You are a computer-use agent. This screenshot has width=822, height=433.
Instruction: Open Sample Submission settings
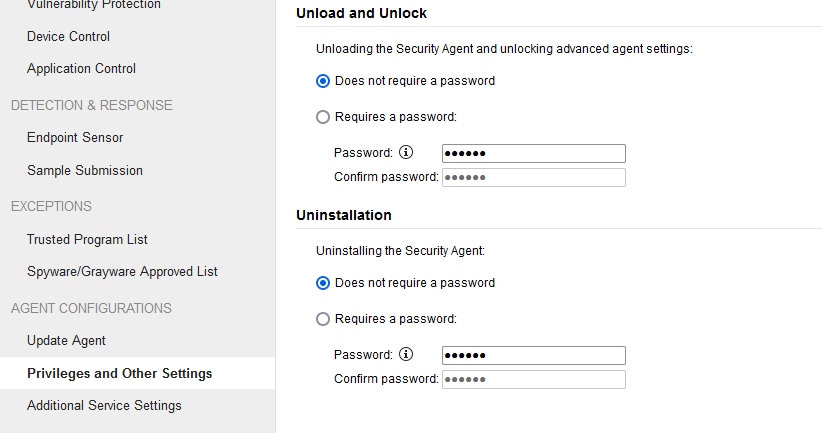coord(85,170)
